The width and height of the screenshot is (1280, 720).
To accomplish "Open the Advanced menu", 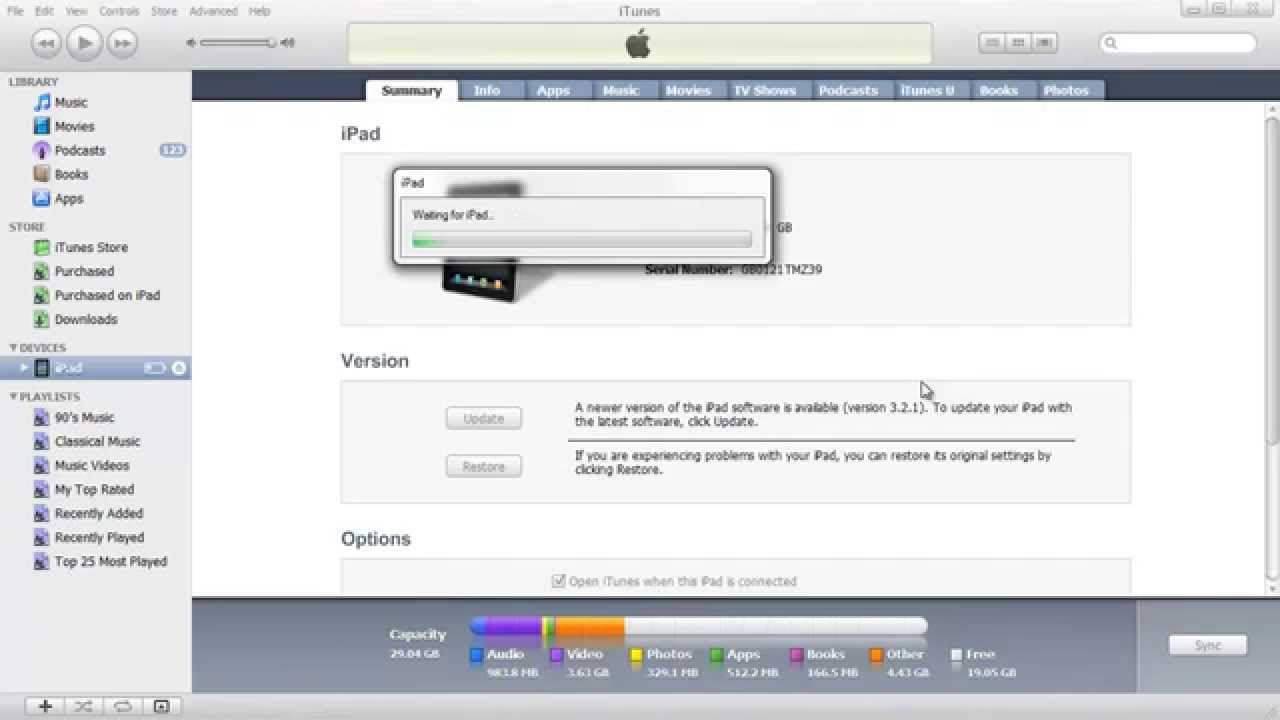I will tap(213, 11).
